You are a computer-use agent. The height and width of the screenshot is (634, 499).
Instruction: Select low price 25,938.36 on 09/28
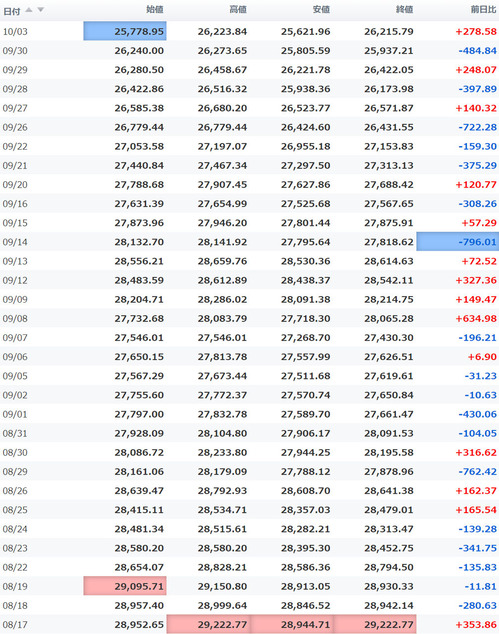click(x=305, y=89)
